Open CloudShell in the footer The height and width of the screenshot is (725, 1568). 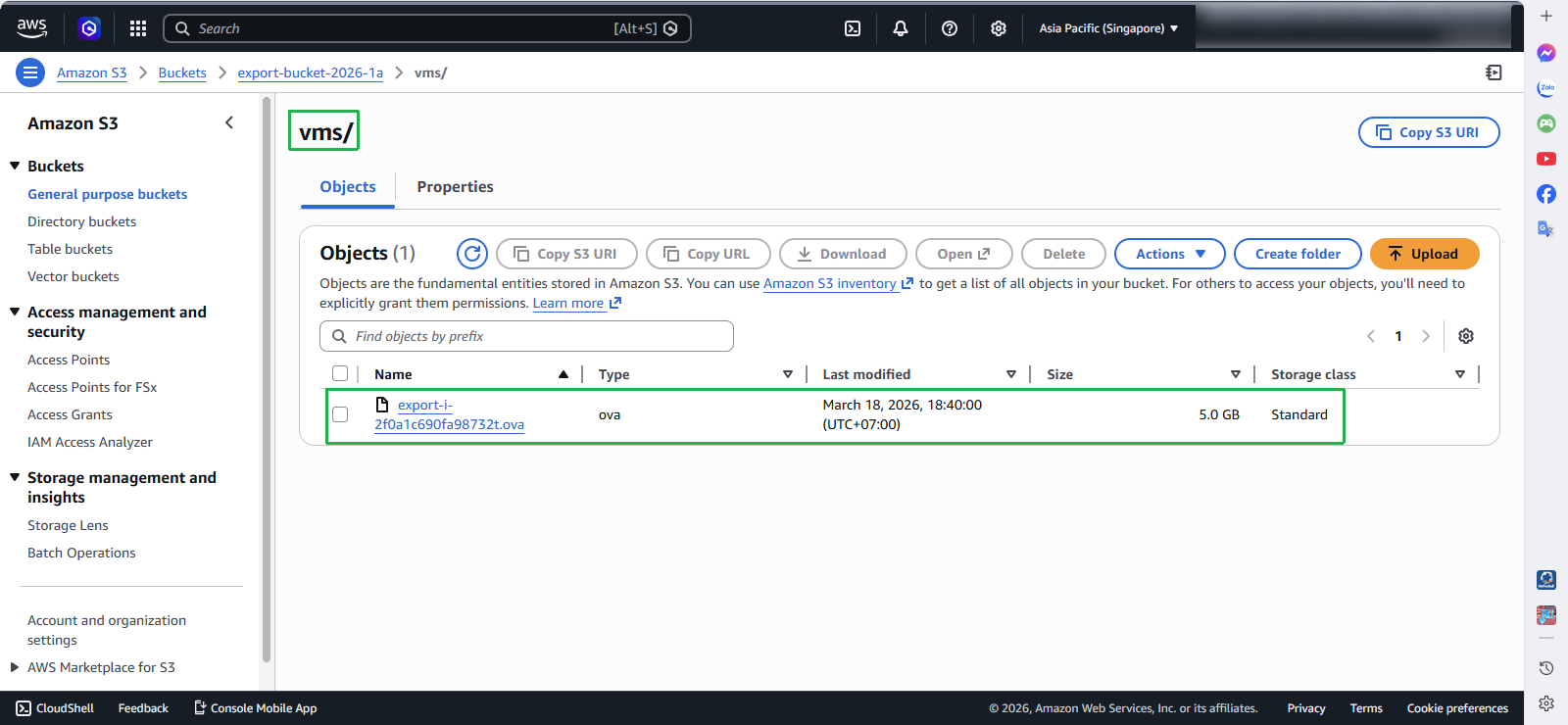coord(55,708)
